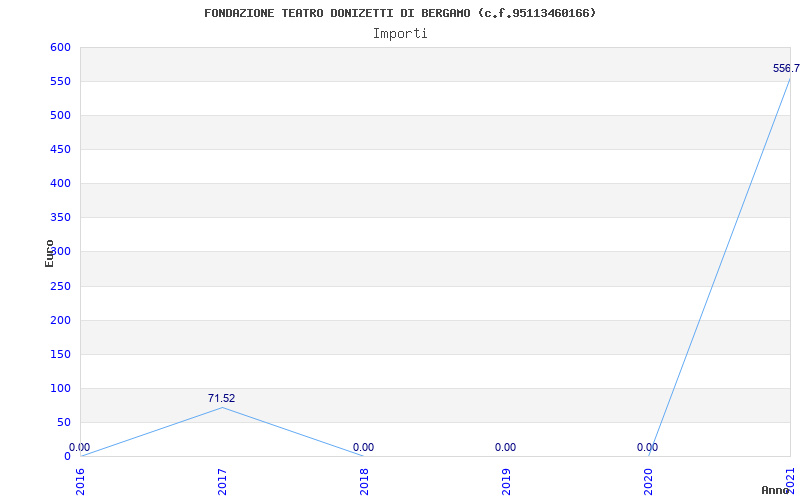Click the rising line segment between 2020 and 2021
This screenshot has width=800, height=500.
719,267
